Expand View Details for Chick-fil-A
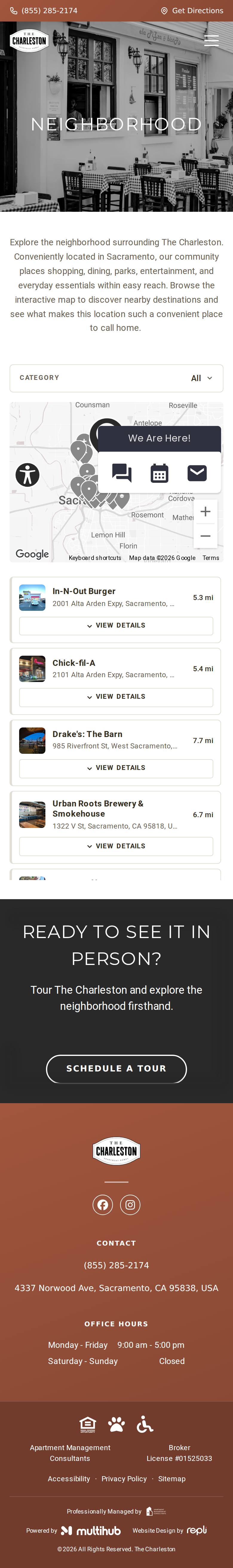Image resolution: width=233 pixels, height=1568 pixels. pyautogui.click(x=116, y=697)
